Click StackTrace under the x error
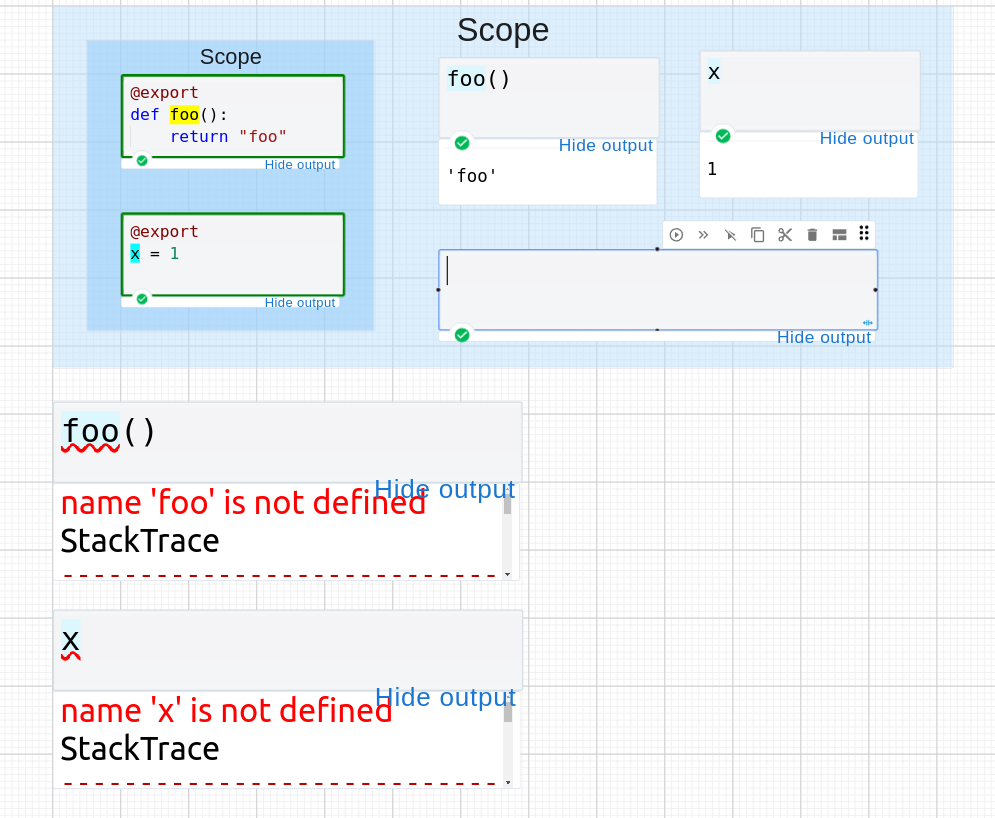Viewport: 995px width, 818px height. pos(140,749)
